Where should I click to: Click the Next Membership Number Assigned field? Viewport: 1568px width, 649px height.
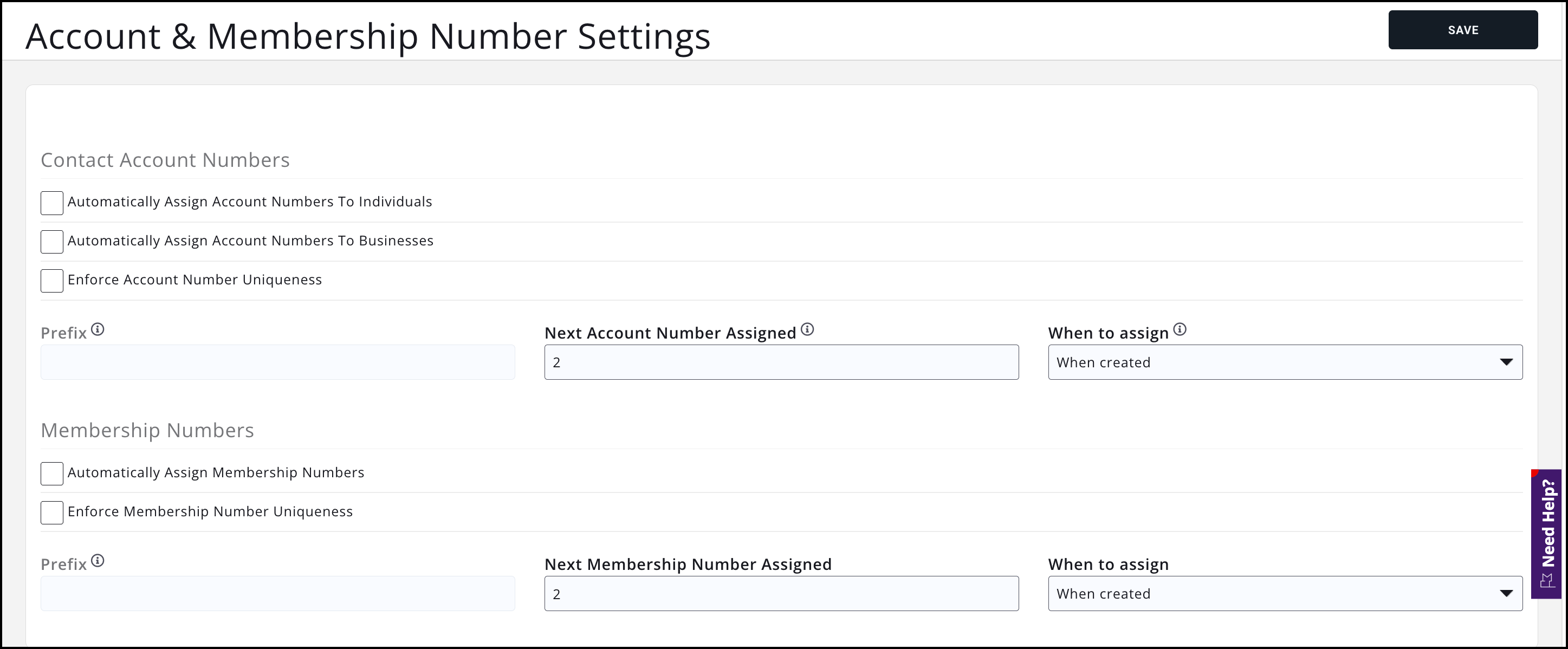tap(781, 594)
